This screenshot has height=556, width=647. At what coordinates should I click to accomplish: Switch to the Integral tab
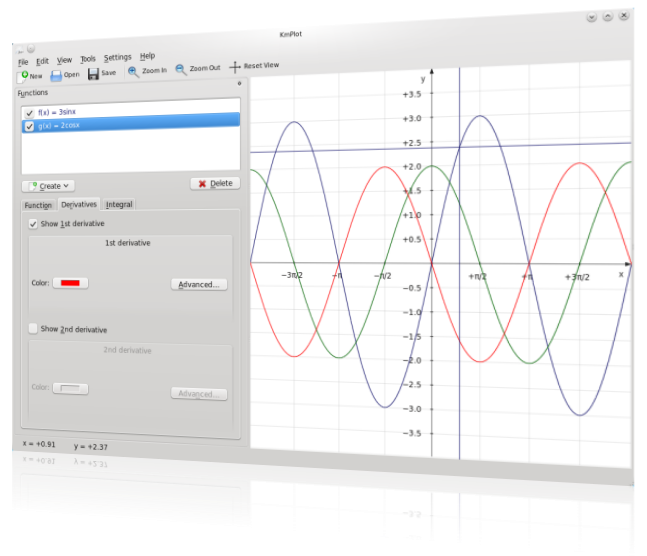click(119, 204)
